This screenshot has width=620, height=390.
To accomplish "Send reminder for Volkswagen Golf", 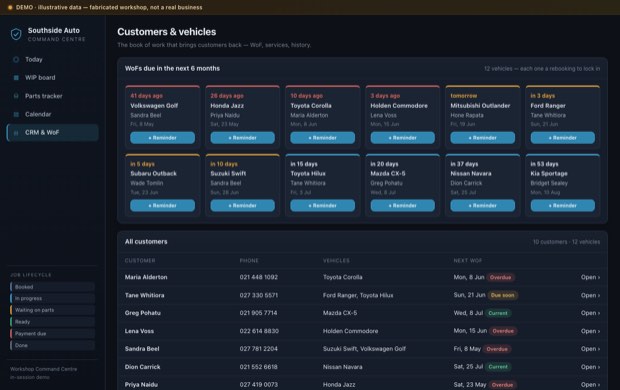I will 163,138.
